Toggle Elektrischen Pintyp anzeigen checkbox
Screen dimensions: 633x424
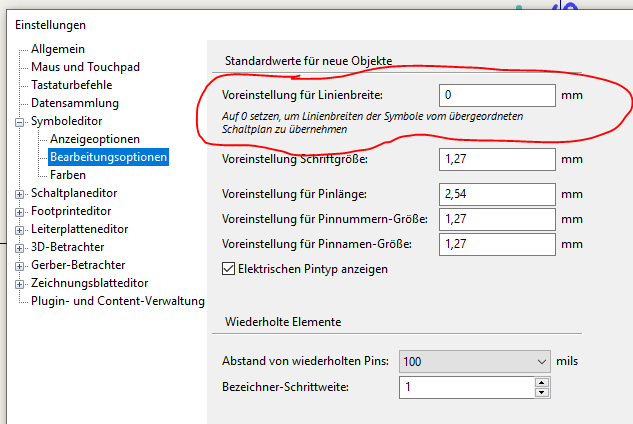[x=228, y=269]
